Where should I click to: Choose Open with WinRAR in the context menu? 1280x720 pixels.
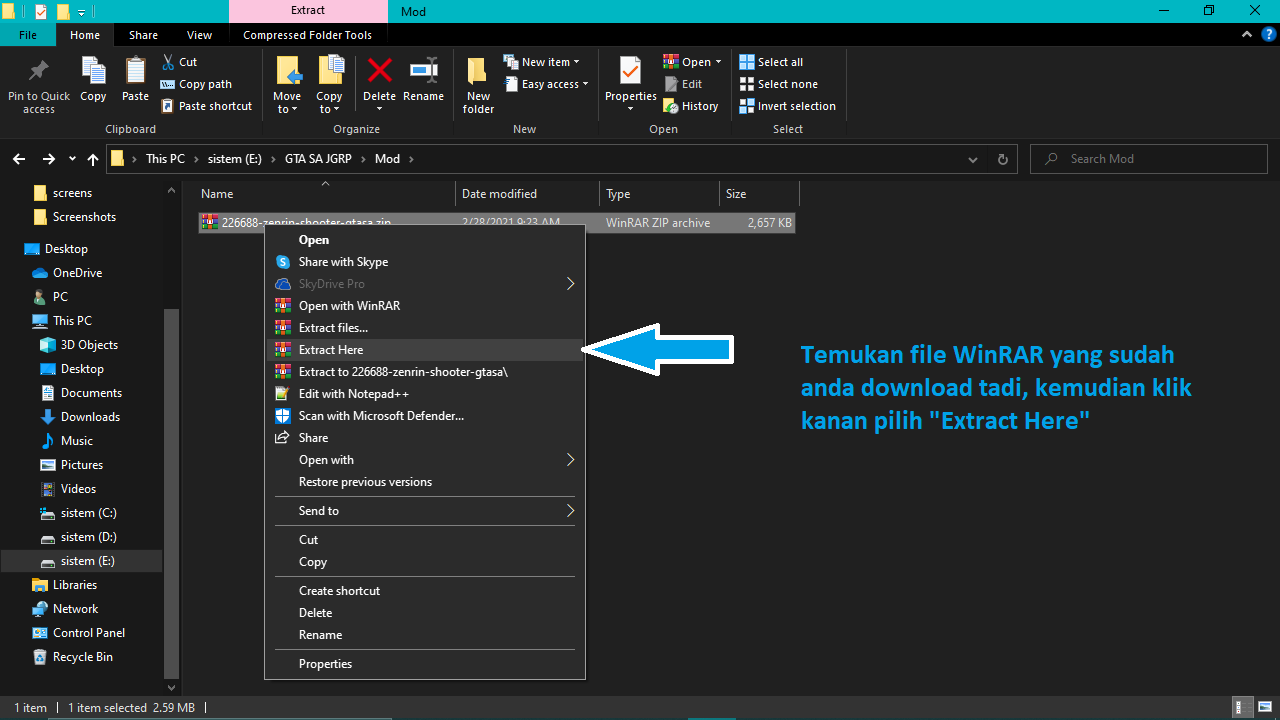click(x=425, y=306)
